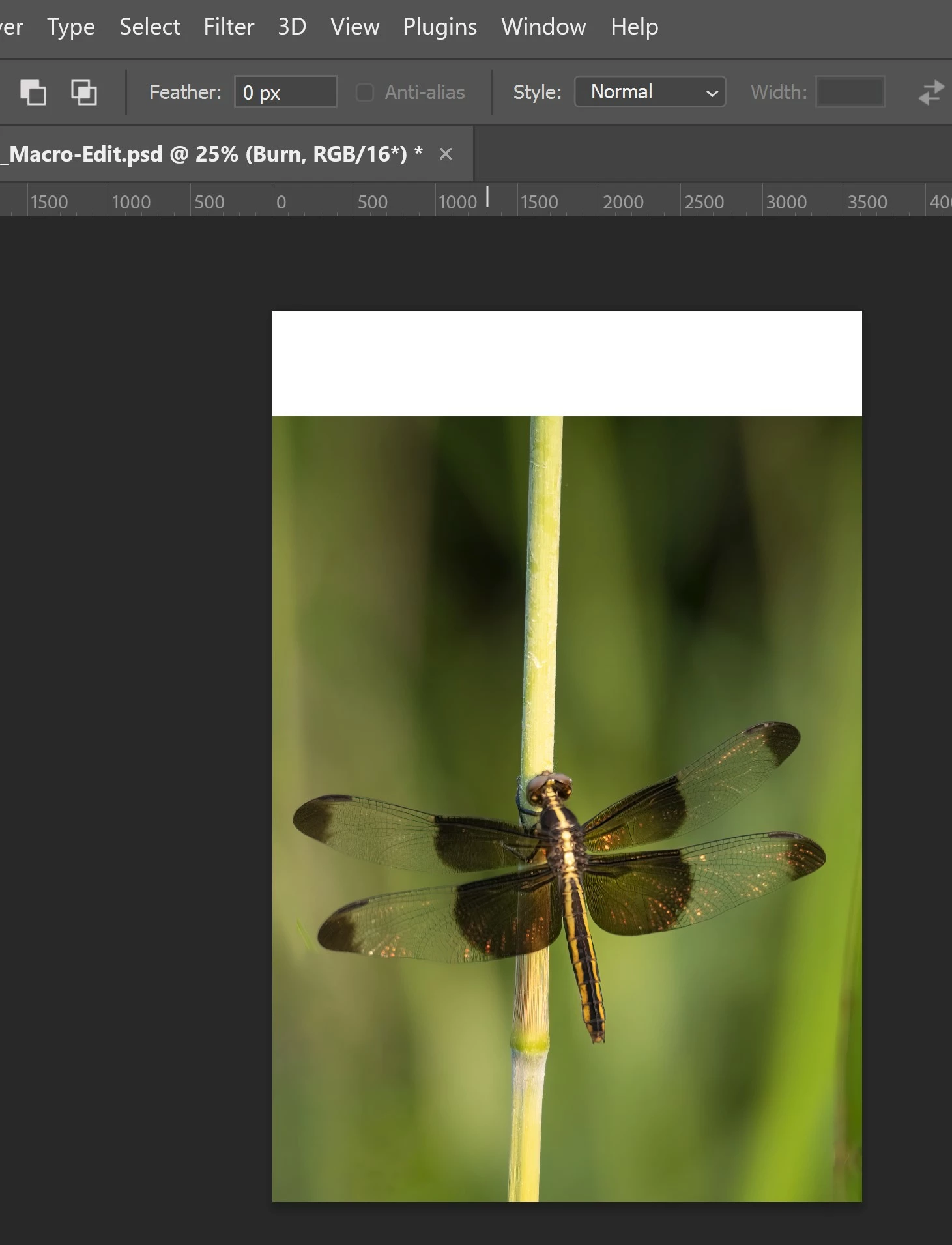
Task: Open the Filter menu
Action: [x=229, y=27]
